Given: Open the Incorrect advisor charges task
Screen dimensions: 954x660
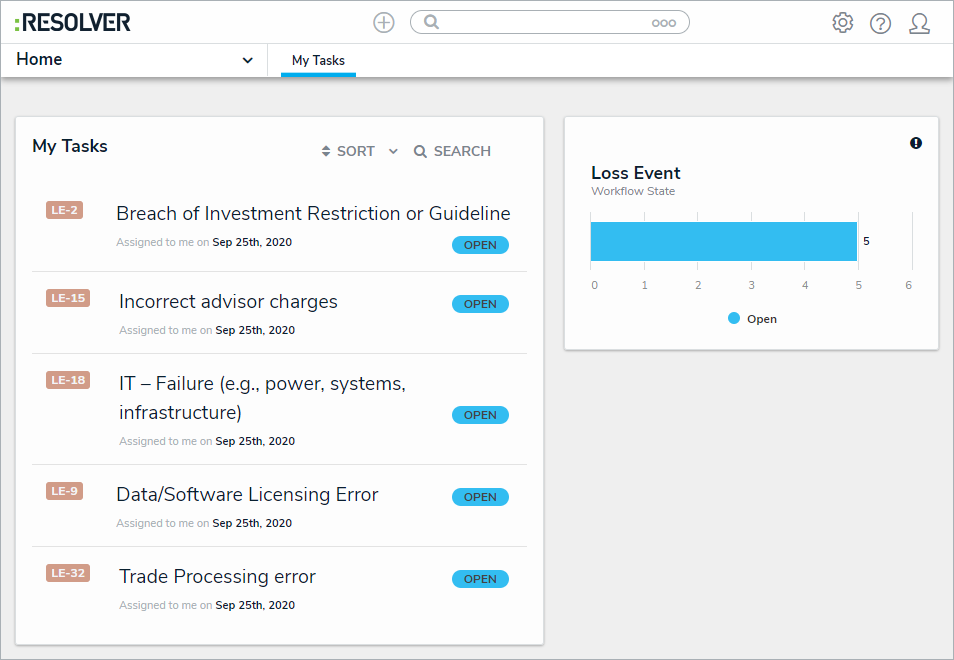Looking at the screenshot, I should [x=228, y=301].
